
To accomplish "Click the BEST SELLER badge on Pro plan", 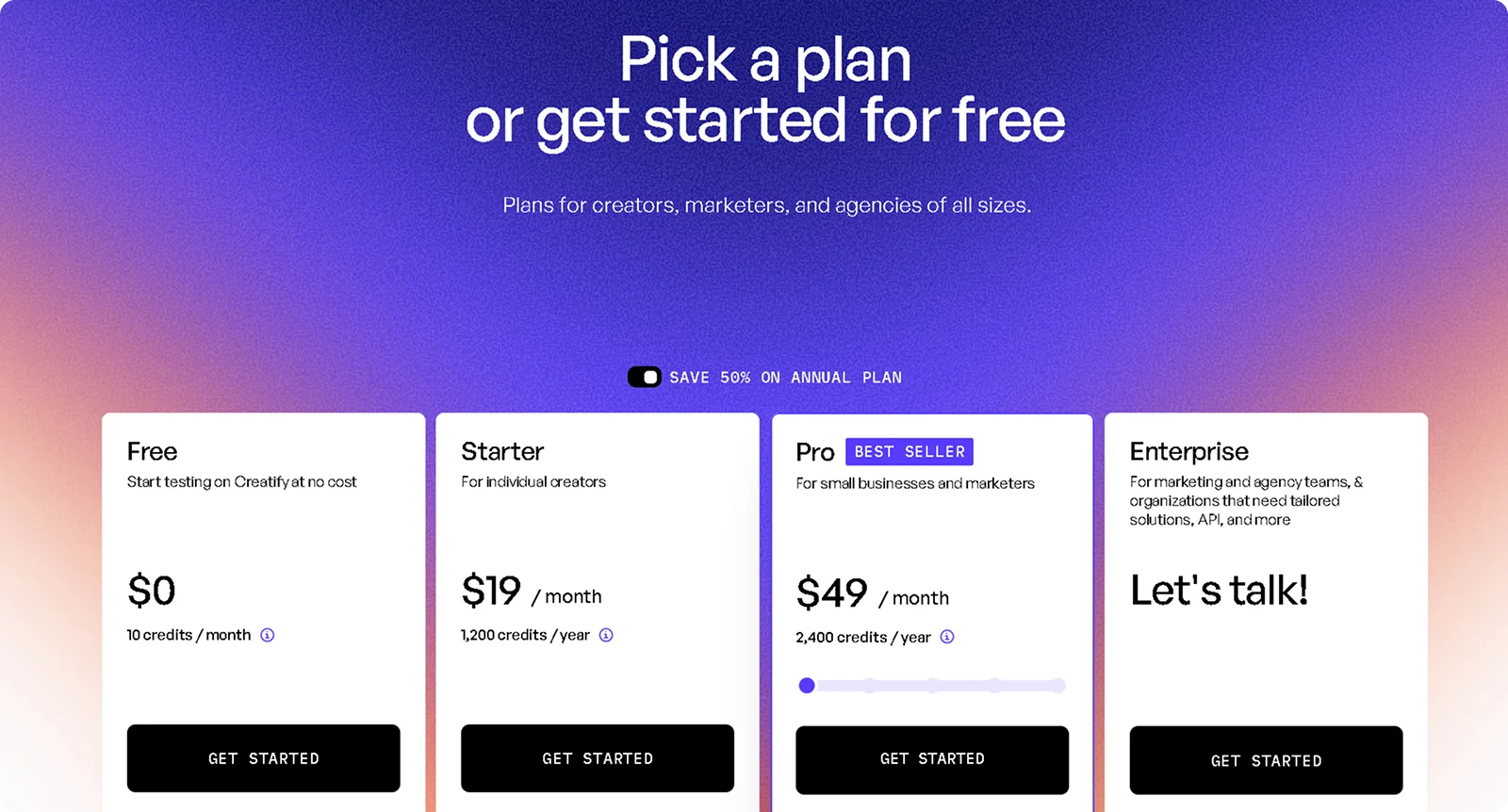I will point(909,452).
